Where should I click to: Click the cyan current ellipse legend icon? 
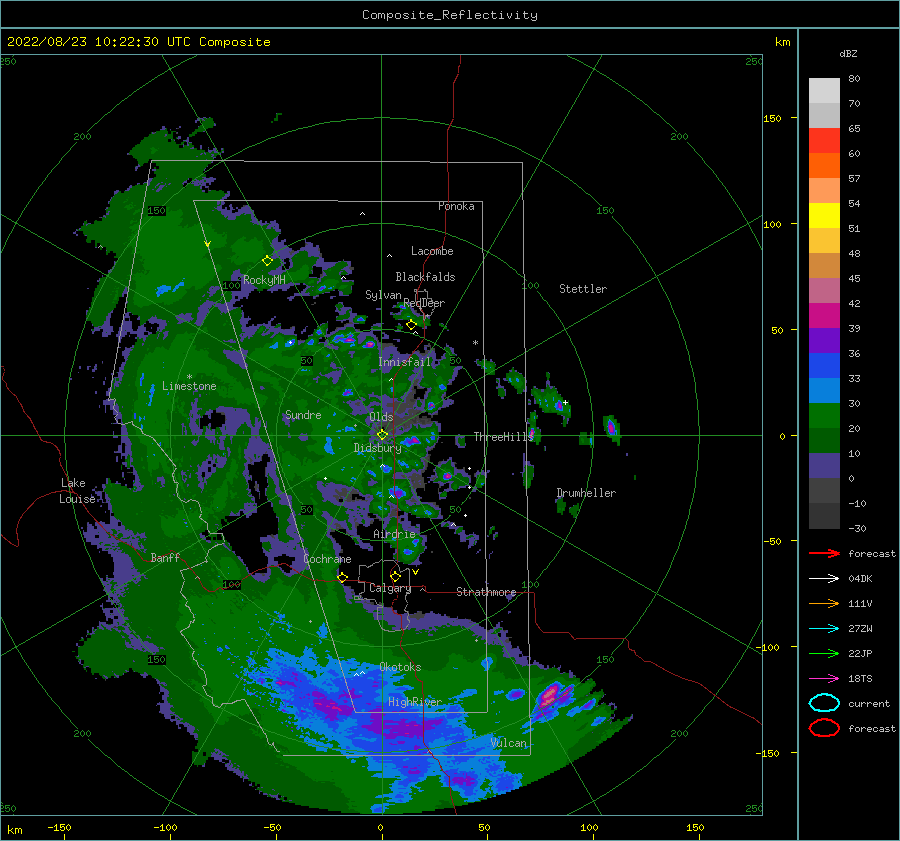click(x=824, y=703)
